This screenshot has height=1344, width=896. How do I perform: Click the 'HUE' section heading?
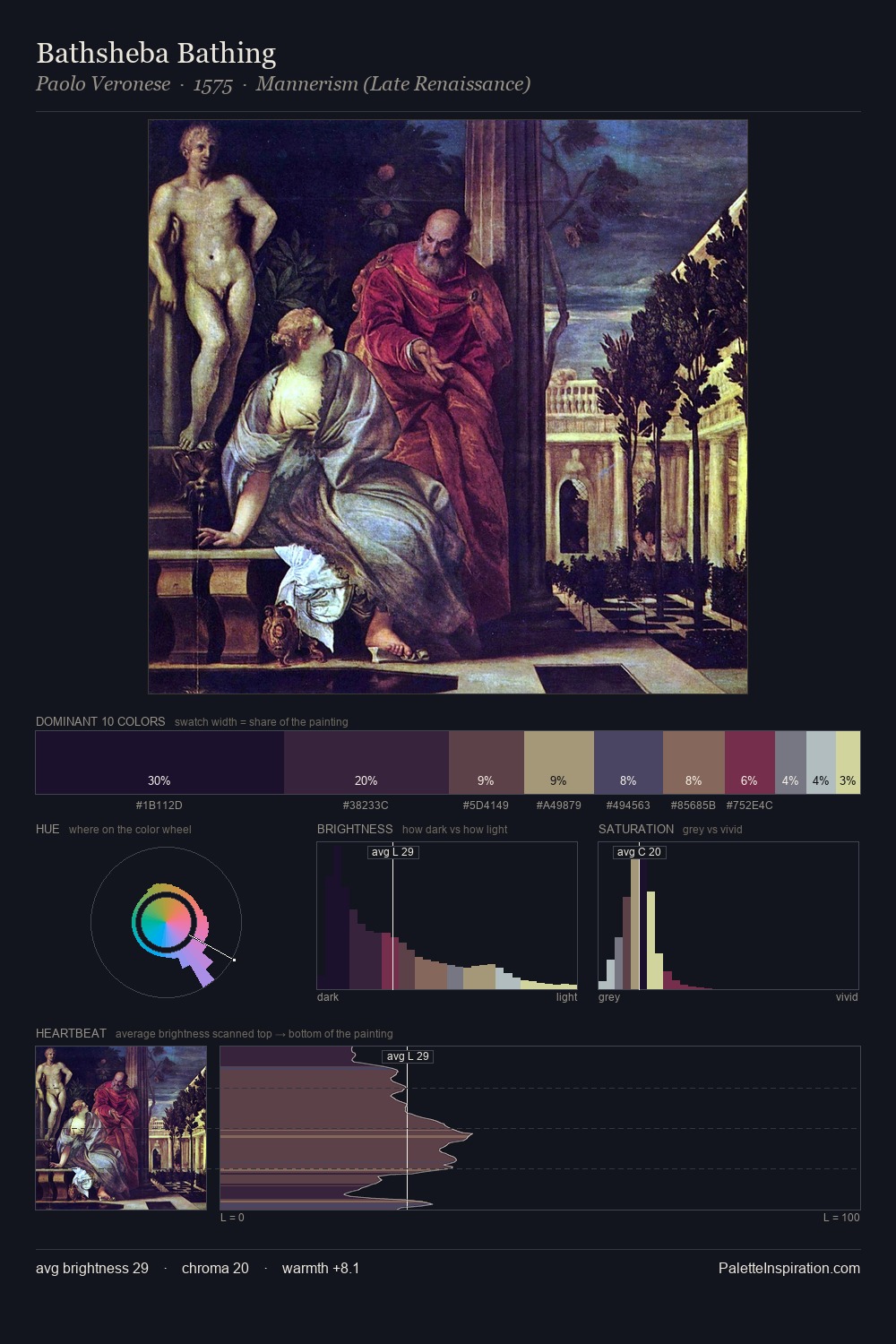coord(47,829)
